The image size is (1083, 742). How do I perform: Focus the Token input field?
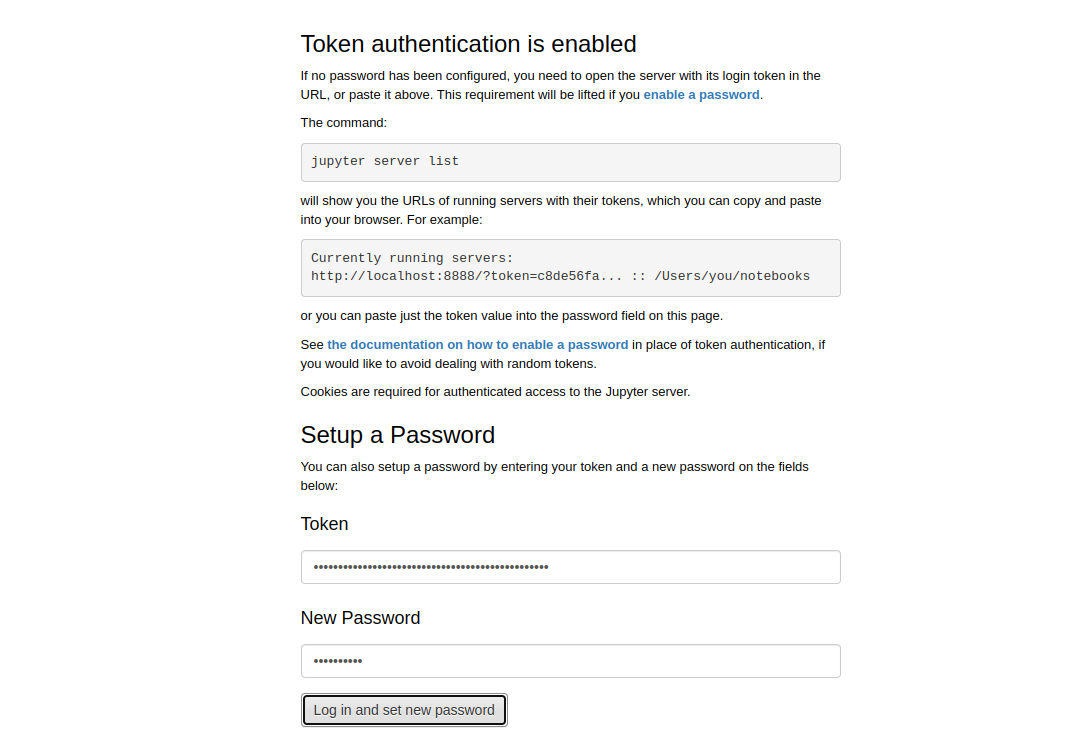(x=570, y=567)
